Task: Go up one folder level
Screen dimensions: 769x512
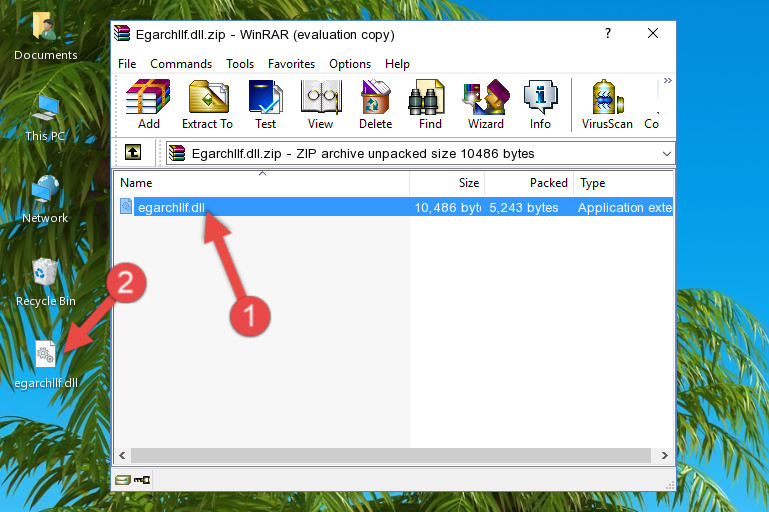Action: pyautogui.click(x=133, y=153)
